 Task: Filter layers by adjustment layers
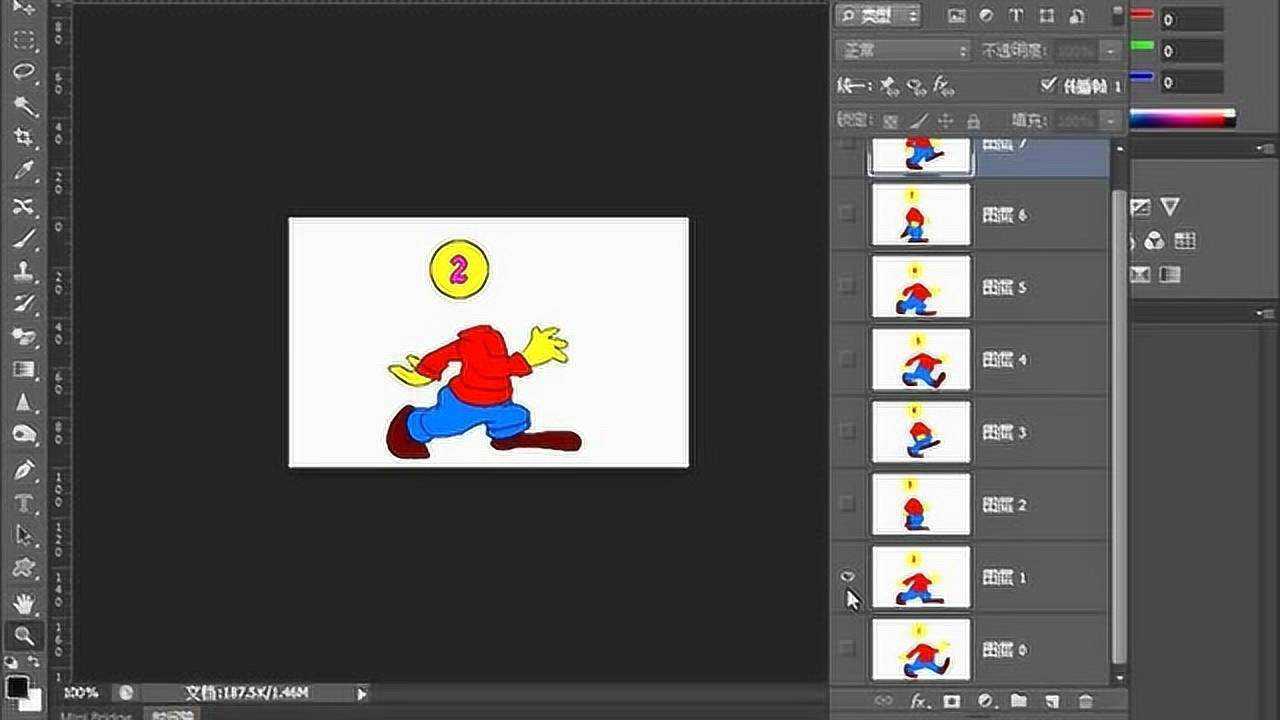(986, 16)
